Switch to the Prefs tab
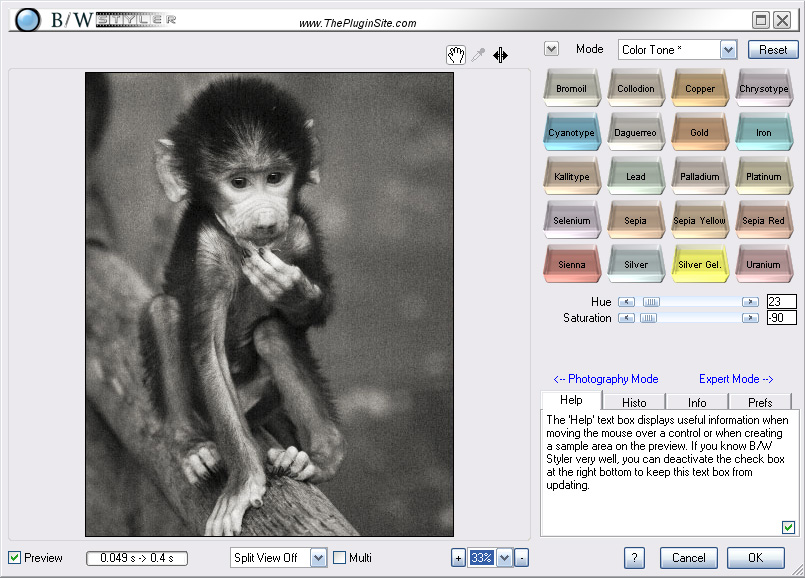This screenshot has height=578, width=805. (760, 402)
